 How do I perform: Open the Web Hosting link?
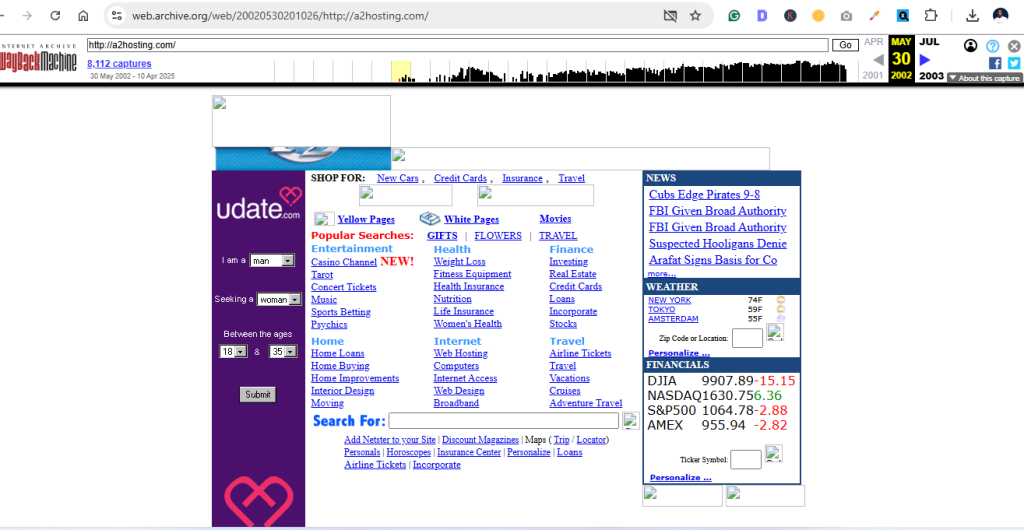[x=460, y=353]
